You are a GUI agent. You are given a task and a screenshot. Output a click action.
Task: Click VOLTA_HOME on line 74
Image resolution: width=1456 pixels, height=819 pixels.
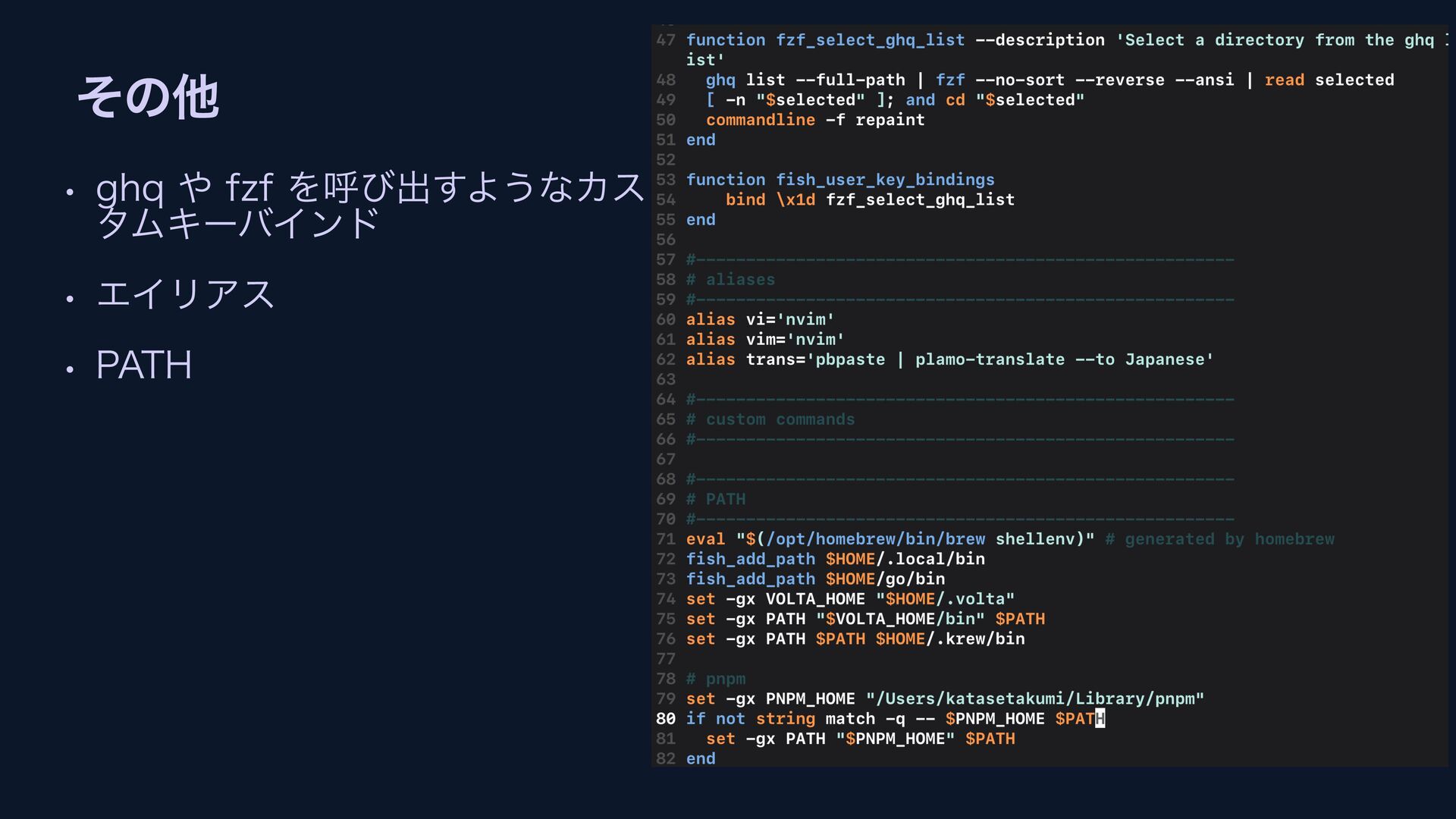point(814,599)
